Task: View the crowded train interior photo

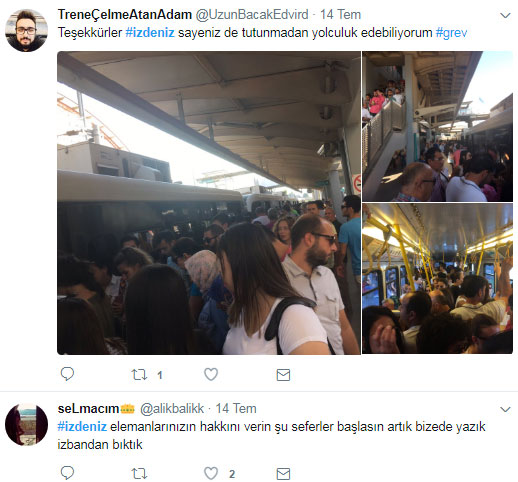Action: 437,279
